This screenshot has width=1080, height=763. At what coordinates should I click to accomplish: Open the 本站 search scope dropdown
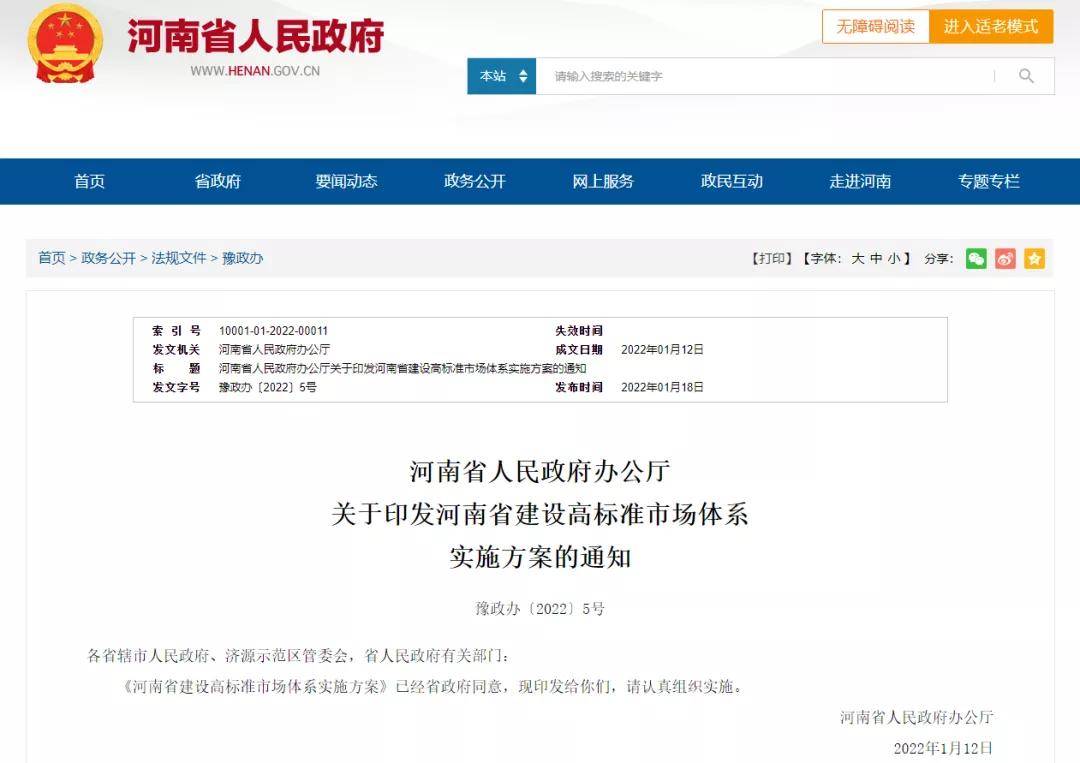pyautogui.click(x=502, y=76)
